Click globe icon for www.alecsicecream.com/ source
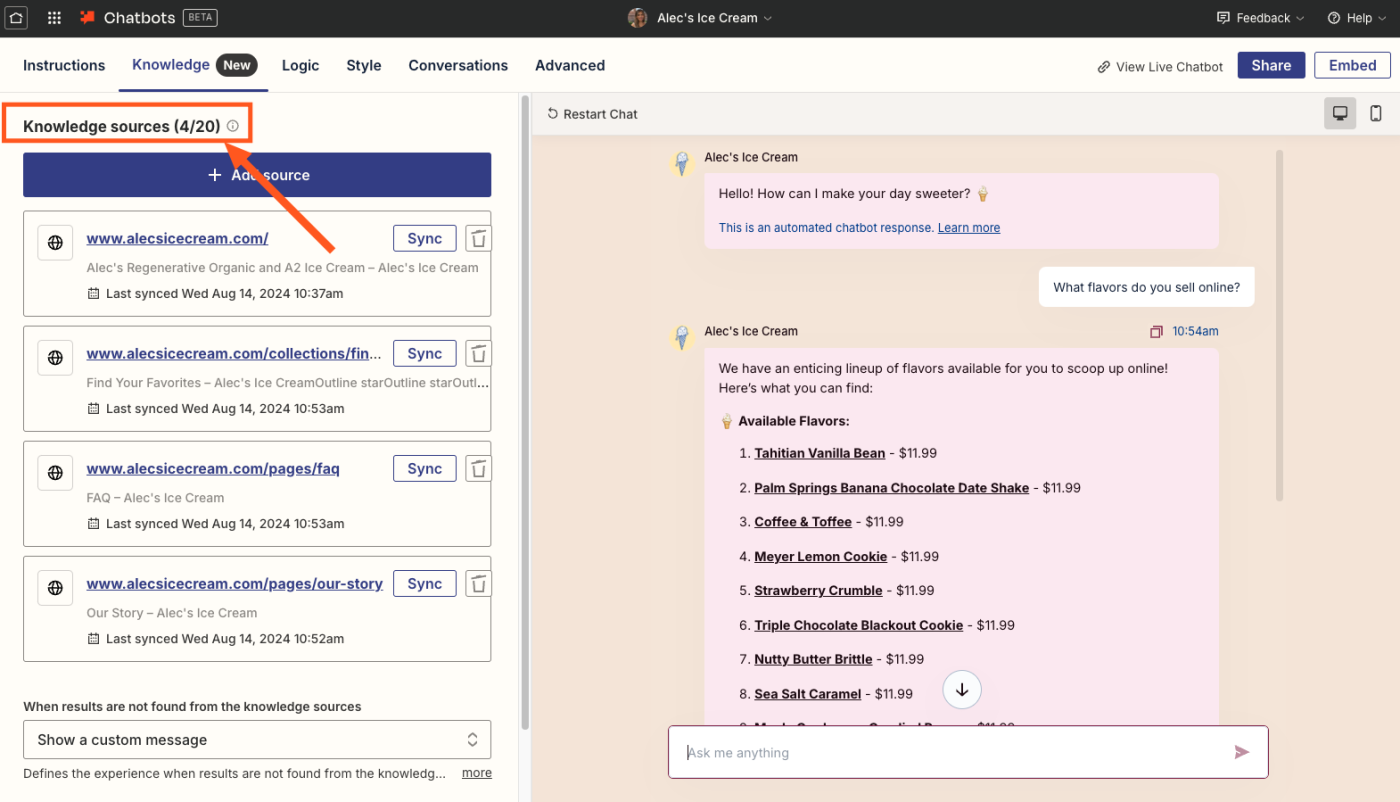 (x=56, y=243)
